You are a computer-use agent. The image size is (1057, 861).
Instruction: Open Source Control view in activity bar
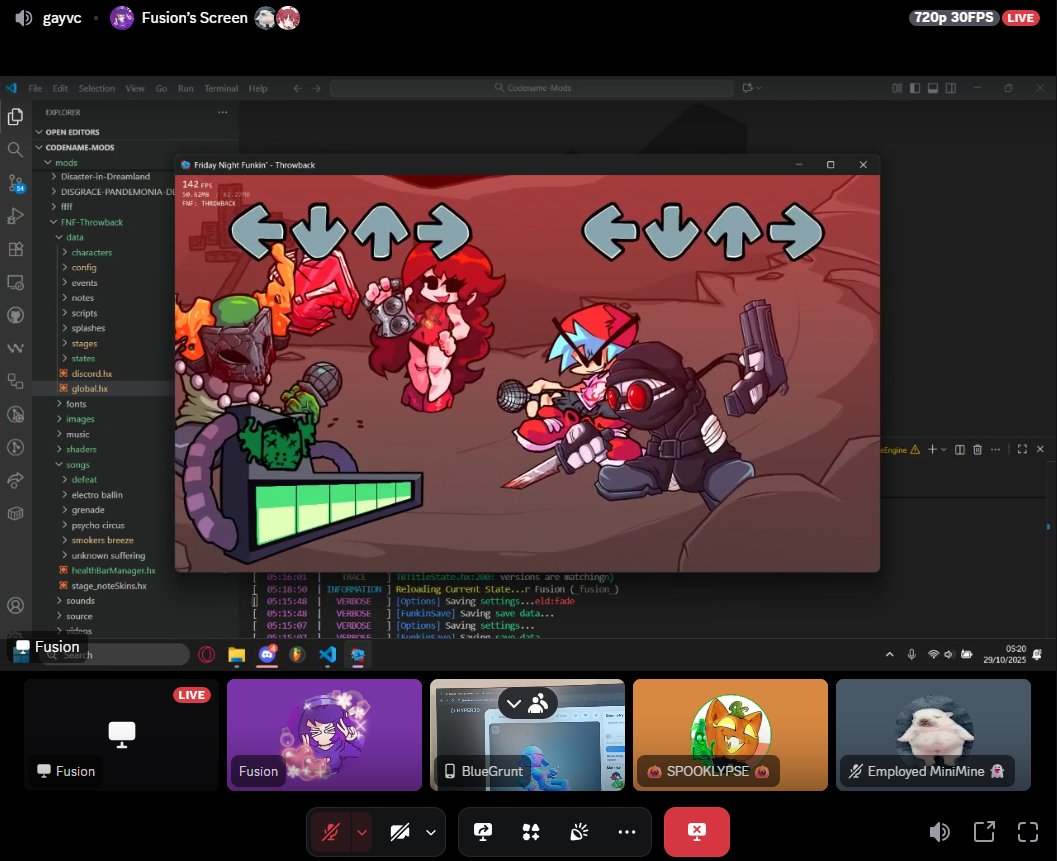[x=16, y=183]
